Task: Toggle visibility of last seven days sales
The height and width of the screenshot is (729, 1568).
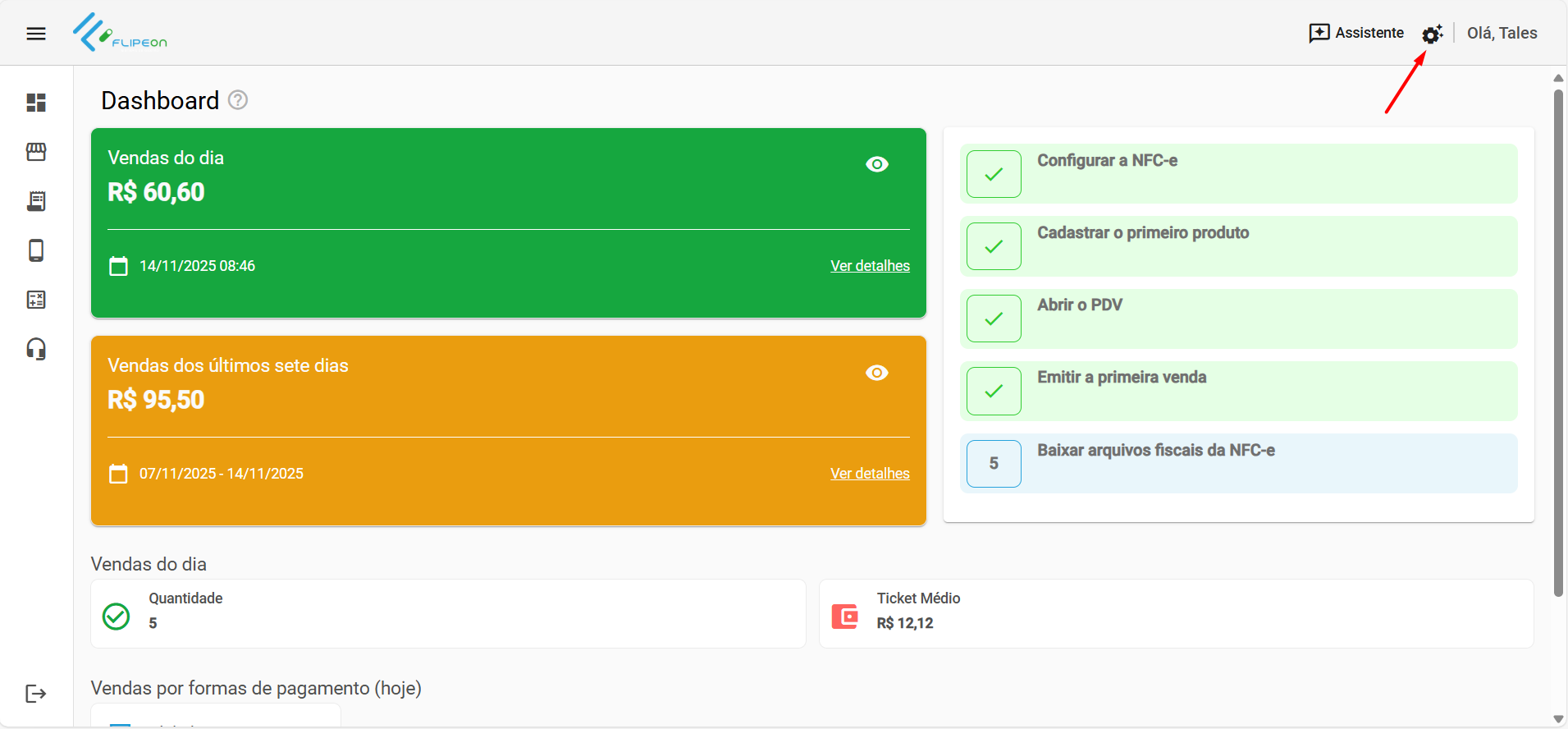Action: click(x=877, y=373)
